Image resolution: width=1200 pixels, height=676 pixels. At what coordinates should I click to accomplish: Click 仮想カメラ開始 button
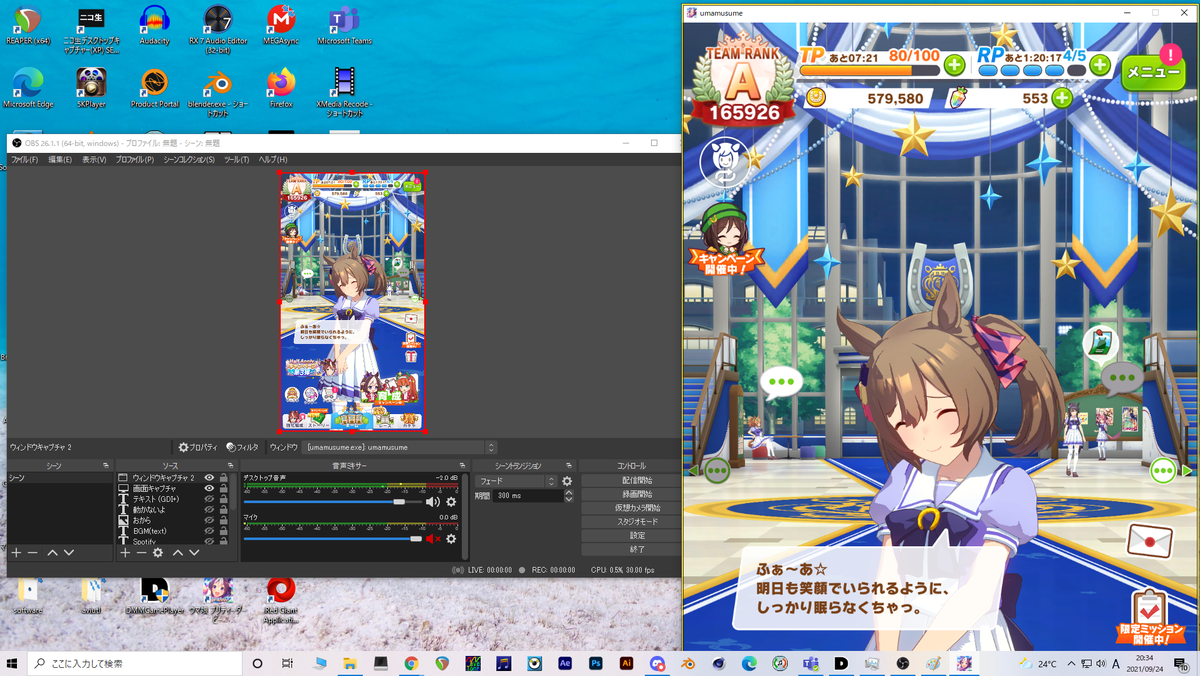coord(630,508)
